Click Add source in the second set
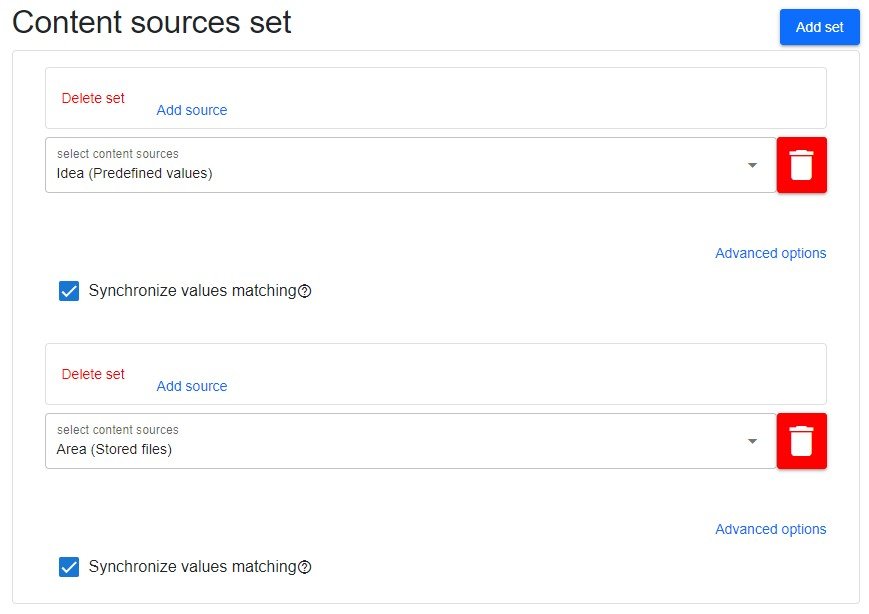Image resolution: width=869 pixels, height=614 pixels. pos(192,386)
